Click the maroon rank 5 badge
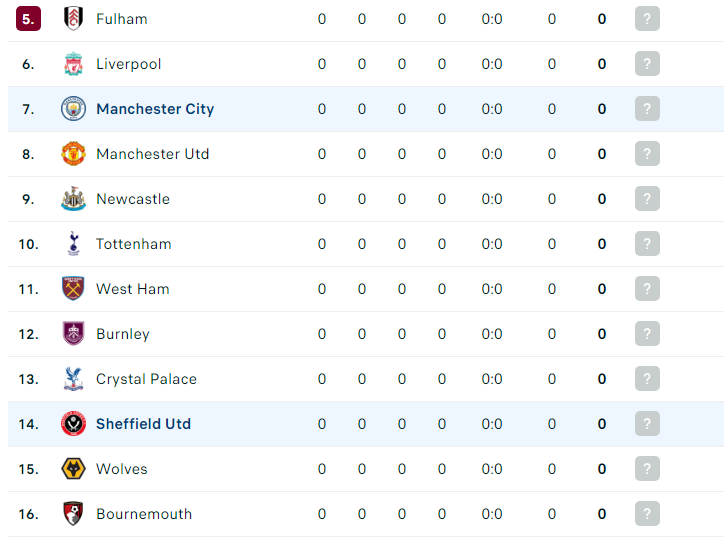Viewport: 724px width, 541px height. [28, 19]
